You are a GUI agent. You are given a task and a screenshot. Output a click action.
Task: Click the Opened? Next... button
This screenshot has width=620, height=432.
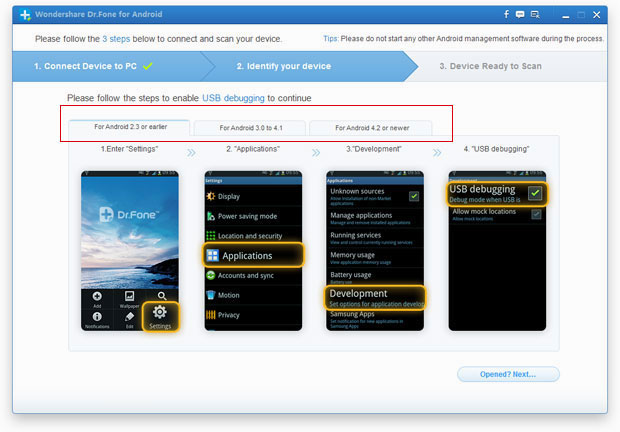click(507, 374)
